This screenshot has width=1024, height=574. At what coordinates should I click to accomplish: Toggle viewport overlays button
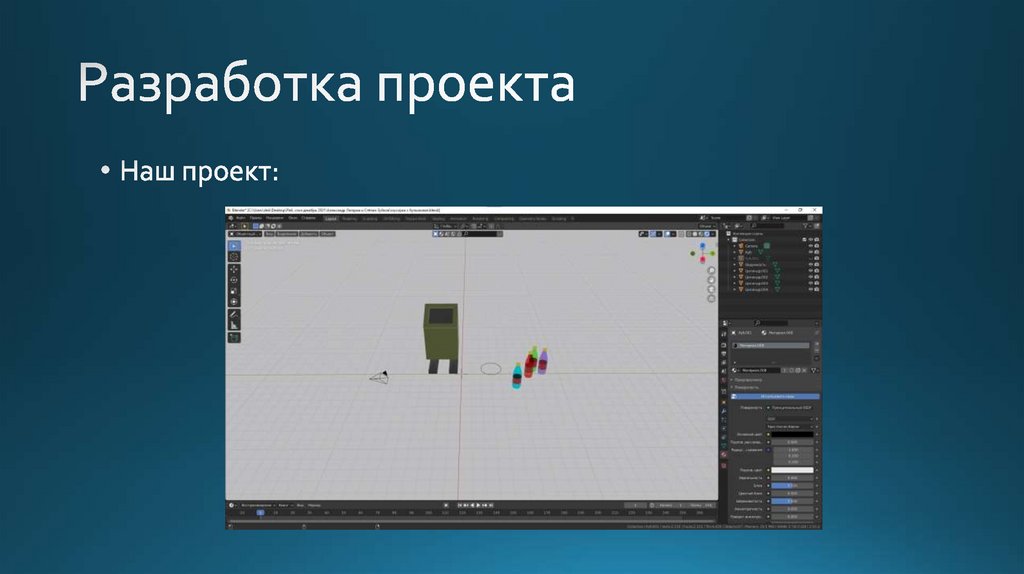(667, 234)
